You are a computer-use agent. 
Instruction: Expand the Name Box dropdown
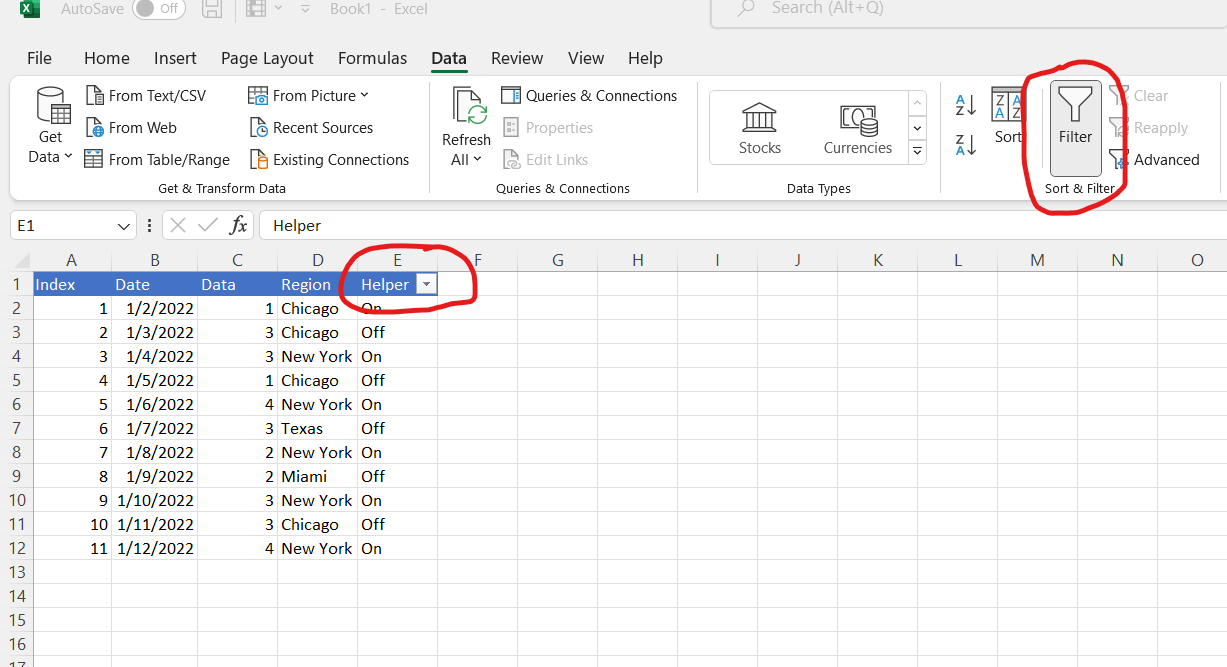[123, 225]
